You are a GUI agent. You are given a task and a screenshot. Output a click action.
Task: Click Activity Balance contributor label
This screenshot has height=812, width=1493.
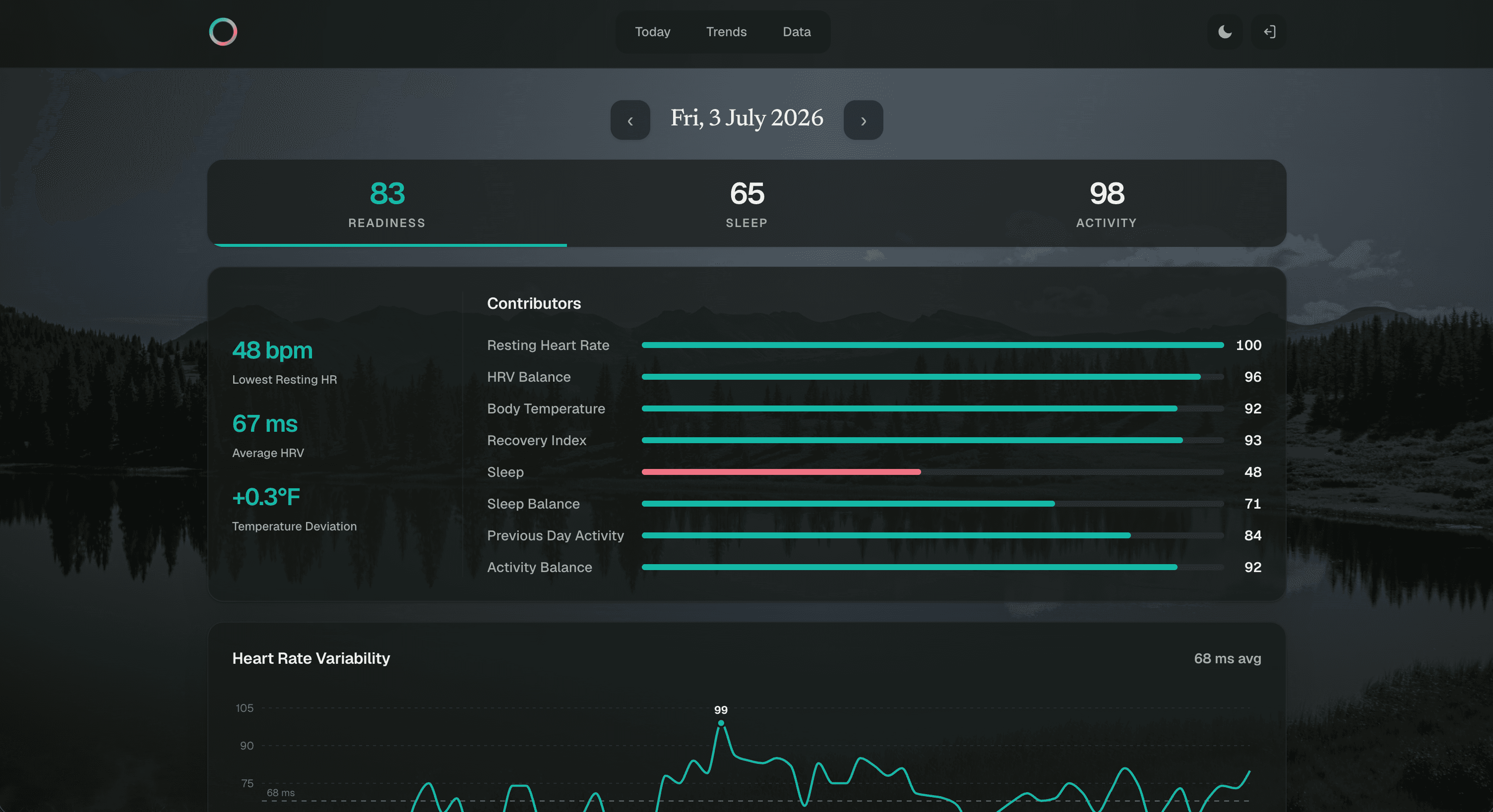click(540, 568)
